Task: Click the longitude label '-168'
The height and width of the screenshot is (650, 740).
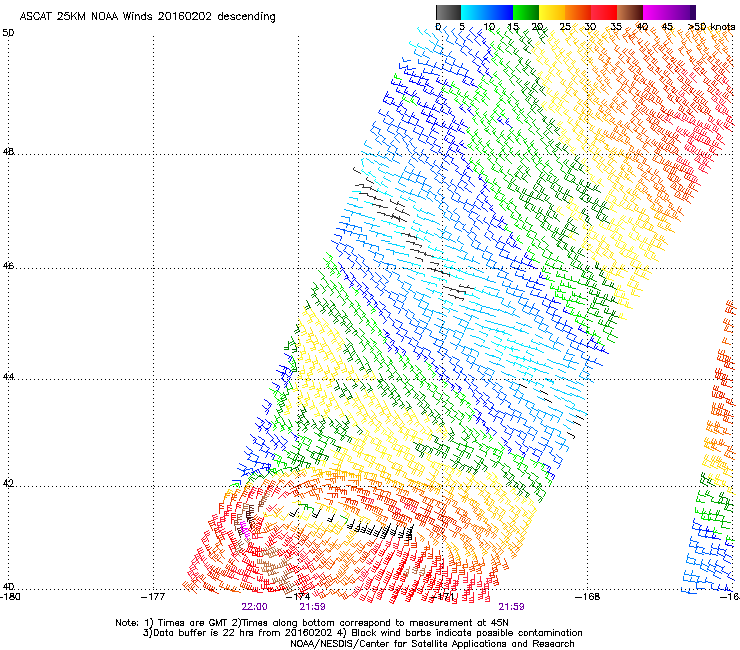Action: point(588,596)
